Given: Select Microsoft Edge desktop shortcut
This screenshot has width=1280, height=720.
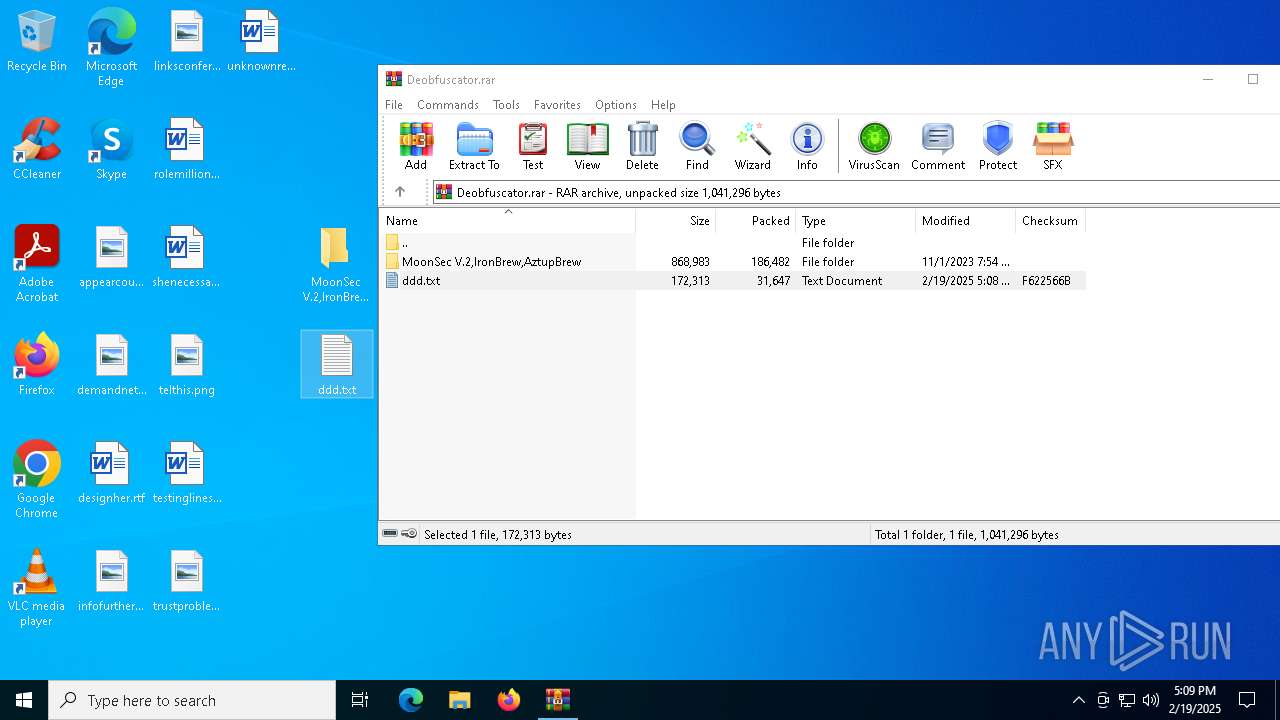Looking at the screenshot, I should click(x=111, y=48).
